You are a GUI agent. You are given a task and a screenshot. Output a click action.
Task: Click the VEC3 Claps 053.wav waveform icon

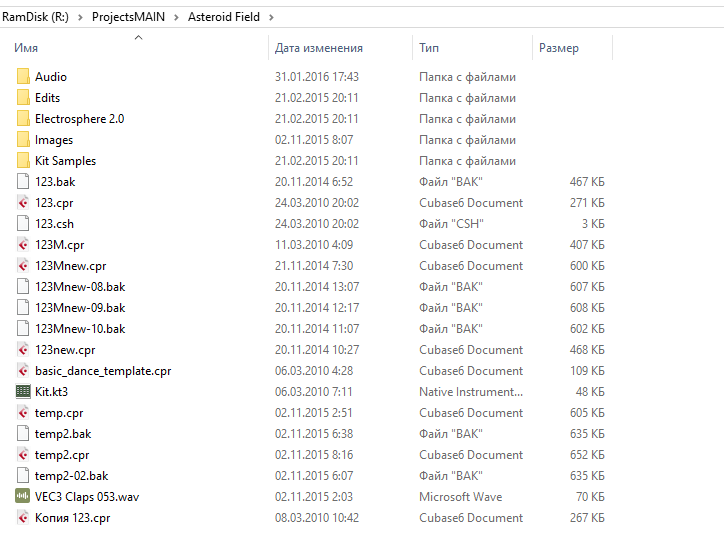click(23, 497)
